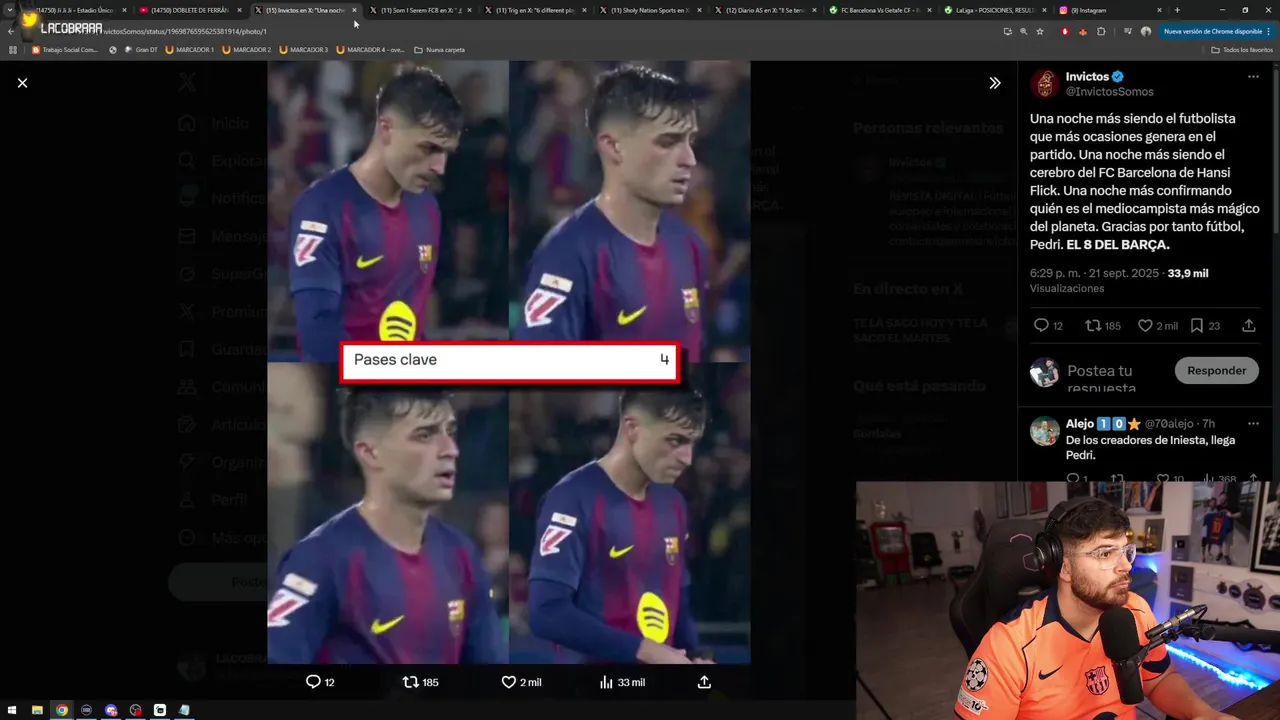Screen dimensions: 1280x720
Task: Switch to the LaLiga POSICIONES tab
Action: tap(995, 10)
